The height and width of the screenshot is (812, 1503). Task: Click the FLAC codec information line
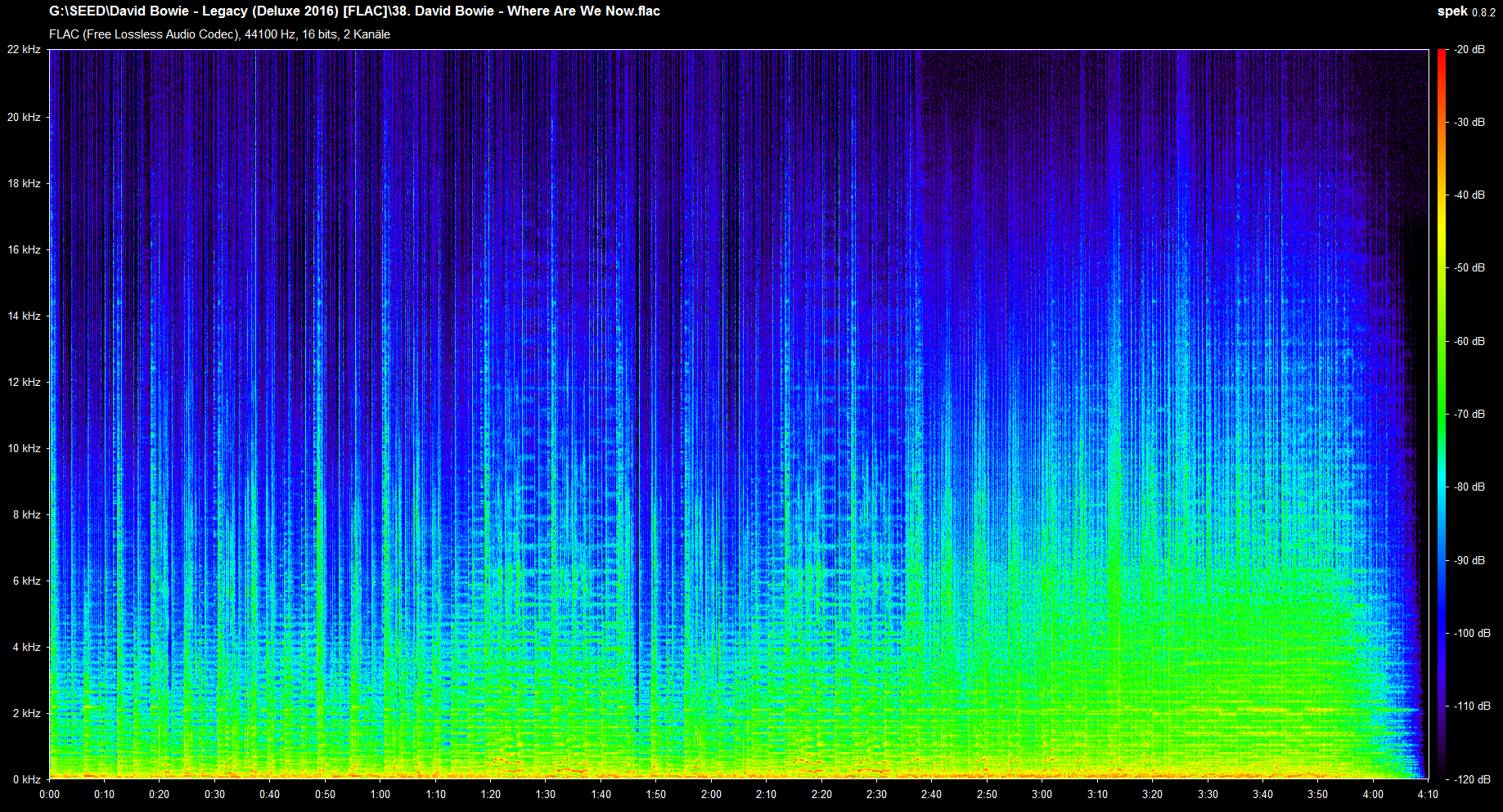coord(219,34)
